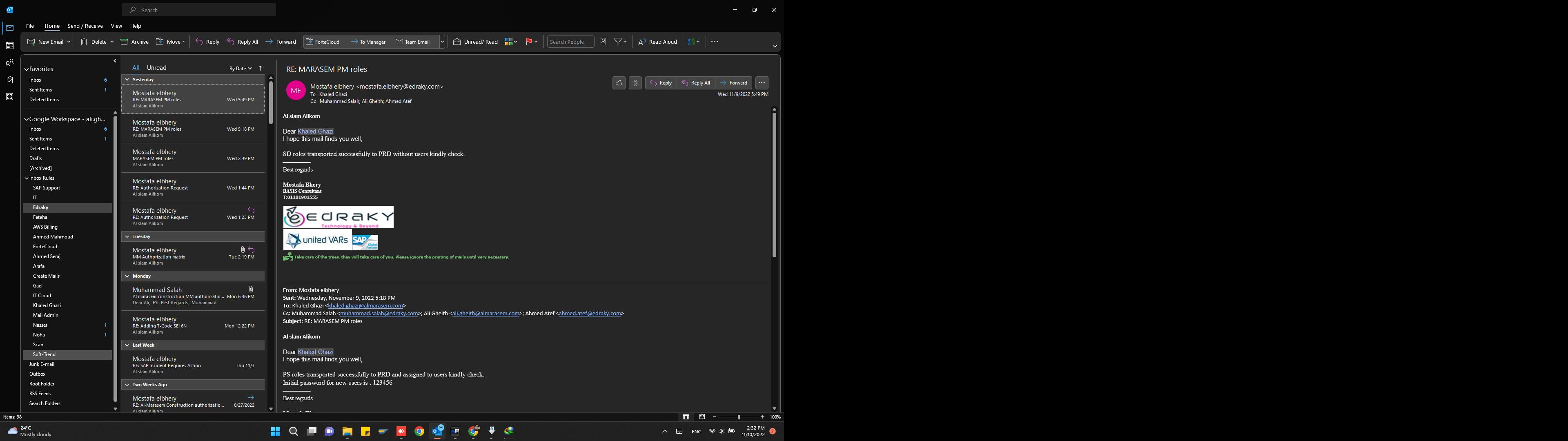Toggle Unread/Read status of message

coord(475,42)
